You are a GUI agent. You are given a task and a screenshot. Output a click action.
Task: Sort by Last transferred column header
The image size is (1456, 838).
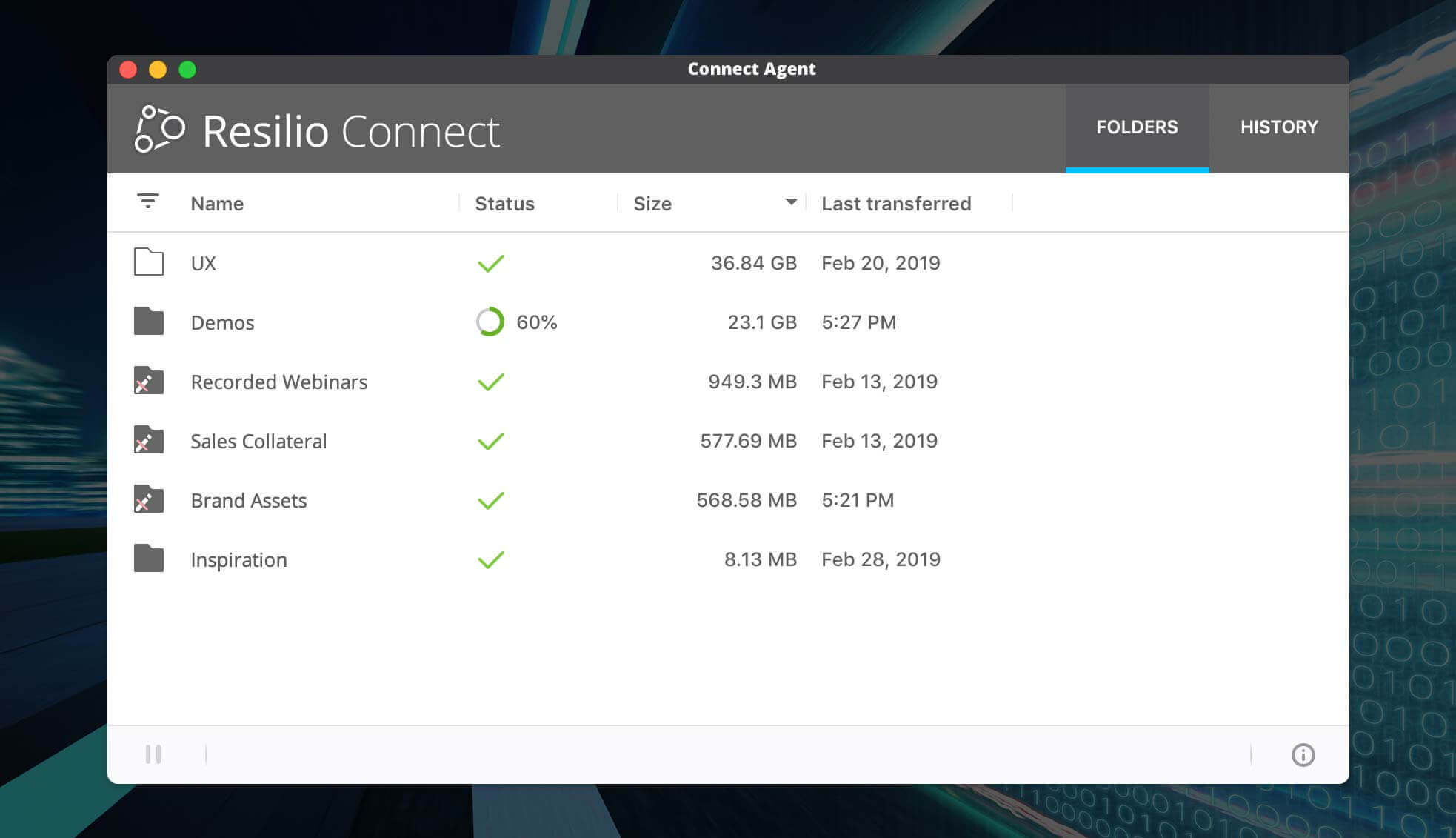[x=896, y=204]
